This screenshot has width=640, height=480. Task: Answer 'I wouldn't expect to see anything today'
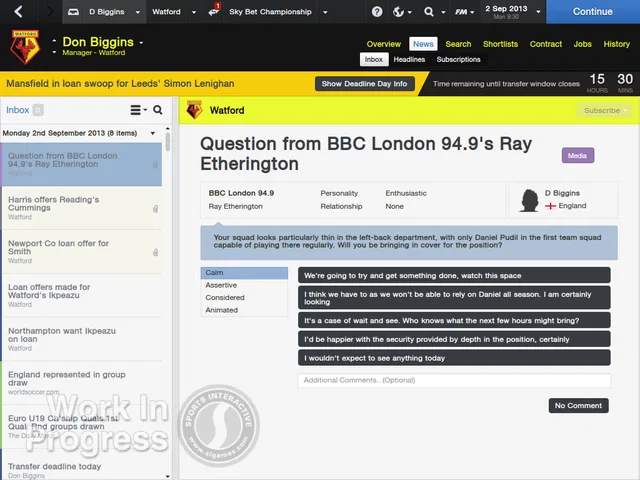[454, 358]
